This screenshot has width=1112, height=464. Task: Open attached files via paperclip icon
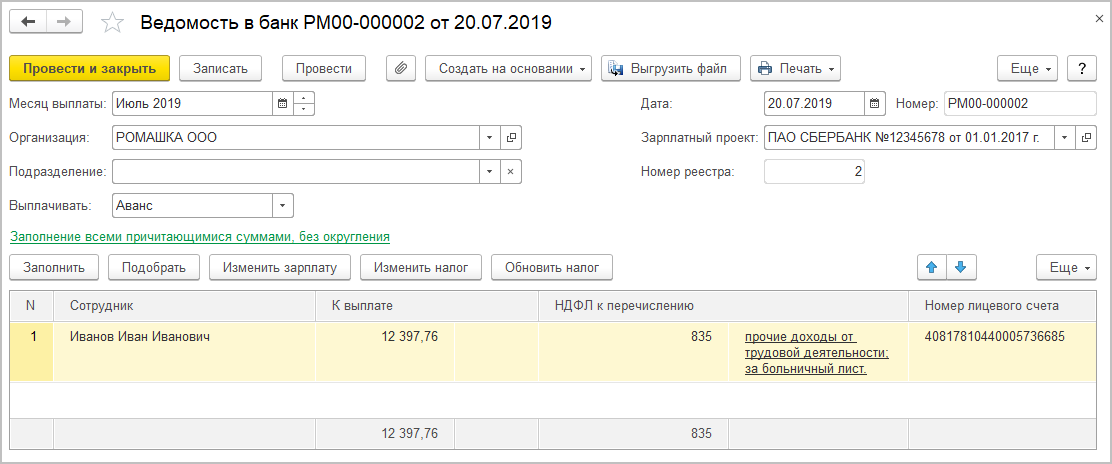click(x=400, y=68)
